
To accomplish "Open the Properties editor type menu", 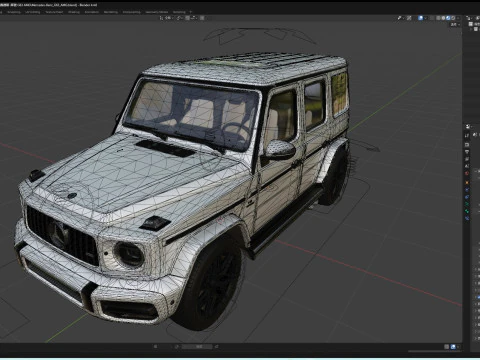I will pos(468,127).
